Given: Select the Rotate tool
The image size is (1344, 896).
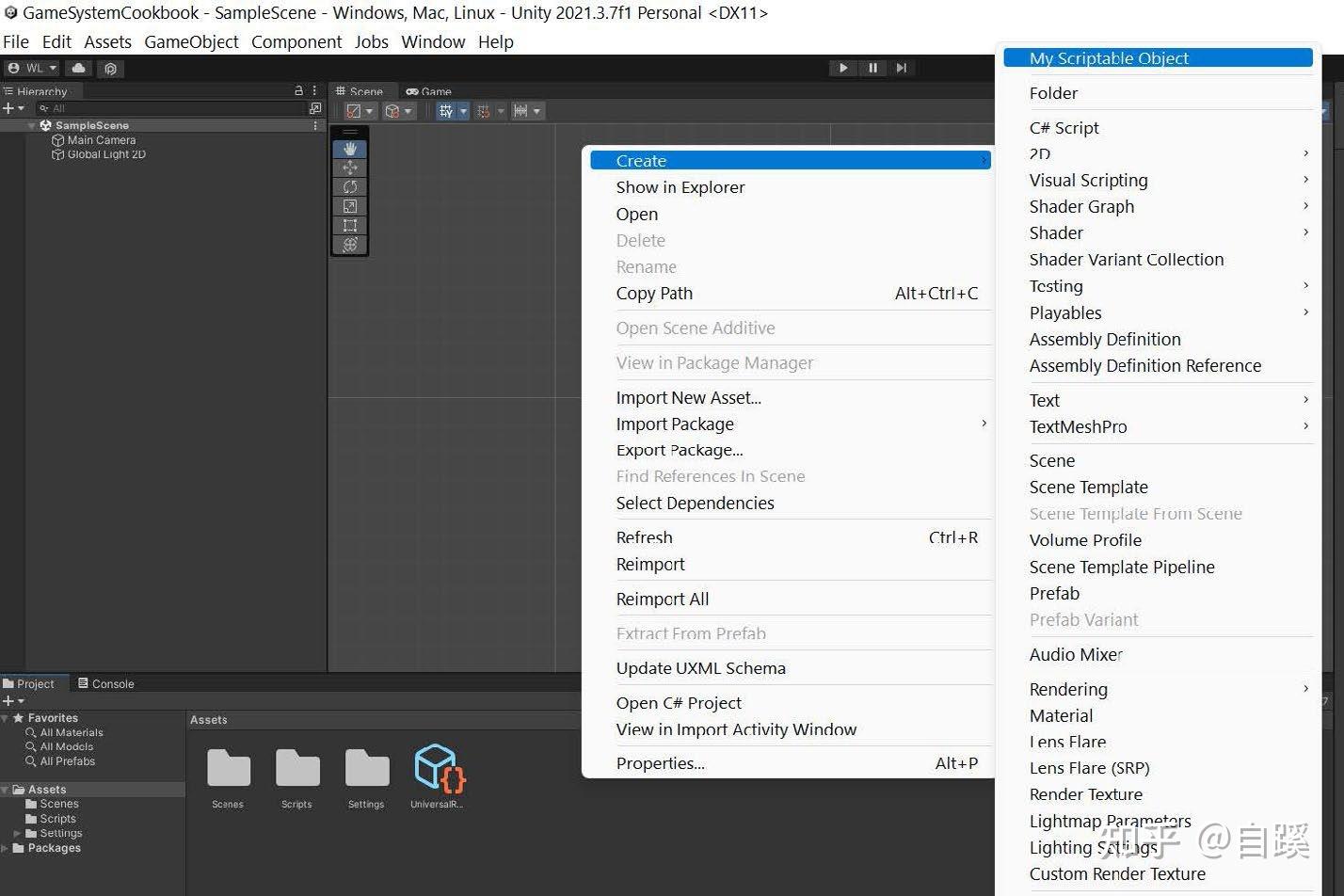Looking at the screenshot, I should 350,186.
